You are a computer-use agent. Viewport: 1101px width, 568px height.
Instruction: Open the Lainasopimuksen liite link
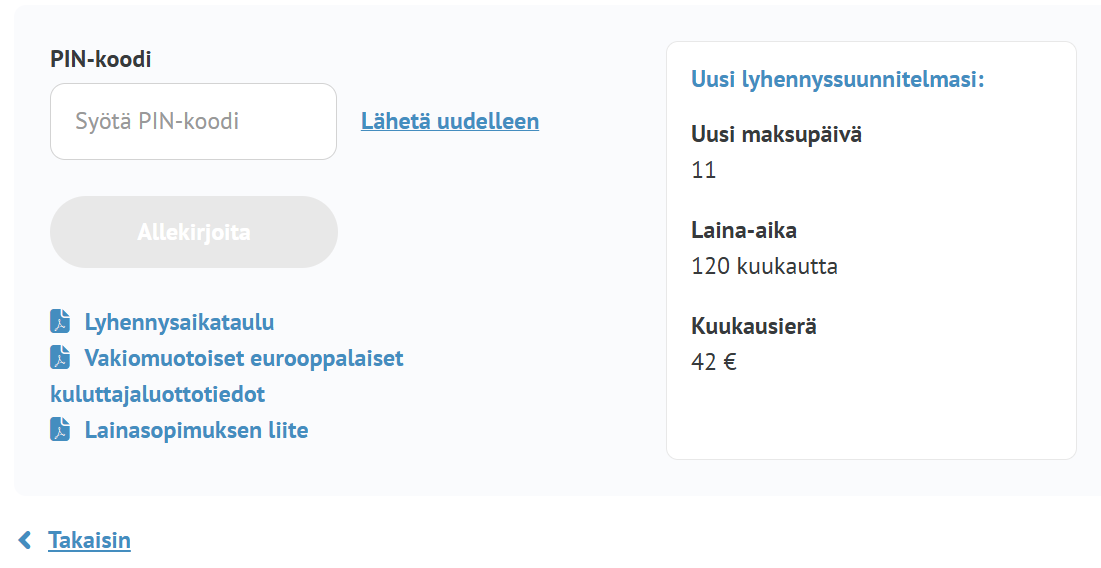coord(196,430)
